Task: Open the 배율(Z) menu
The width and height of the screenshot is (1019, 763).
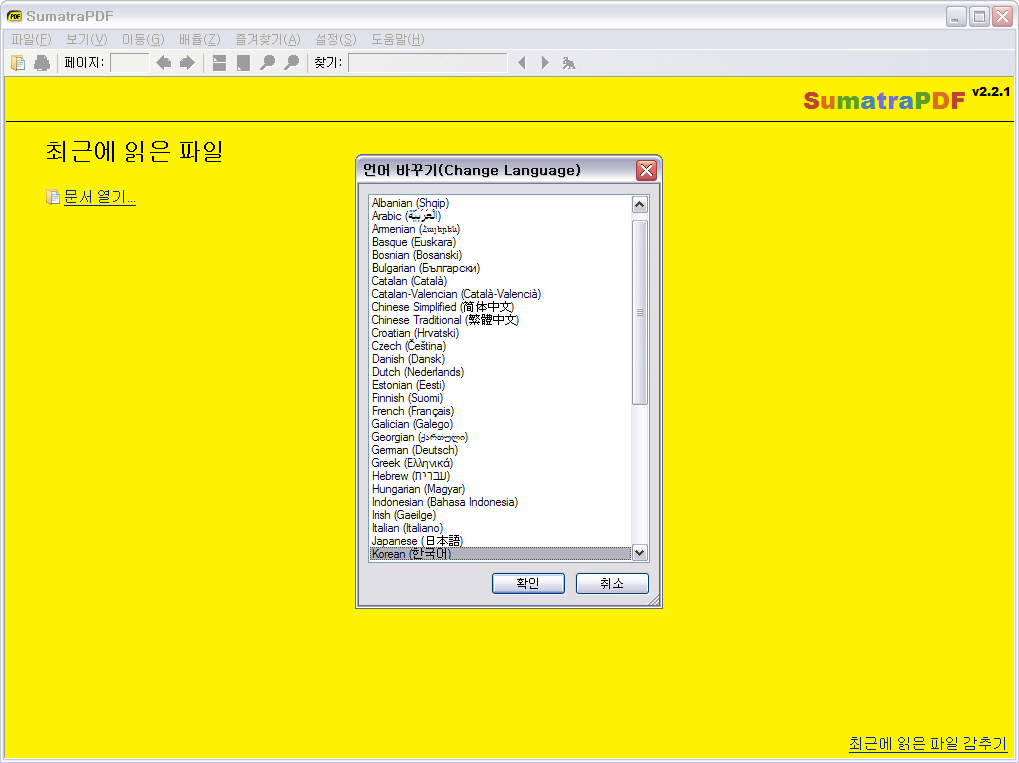Action: tap(200, 40)
